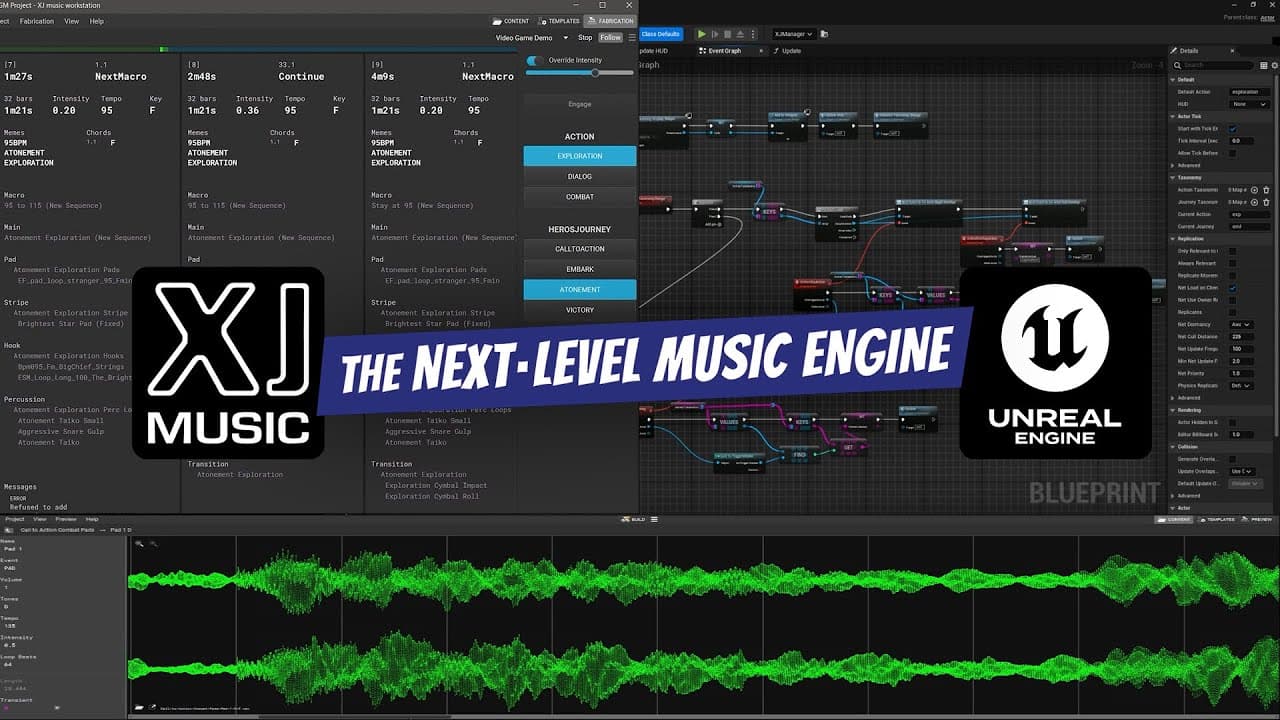This screenshot has width=1280, height=720.
Task: Select Embark in HerosJourney
Action: pos(580,269)
